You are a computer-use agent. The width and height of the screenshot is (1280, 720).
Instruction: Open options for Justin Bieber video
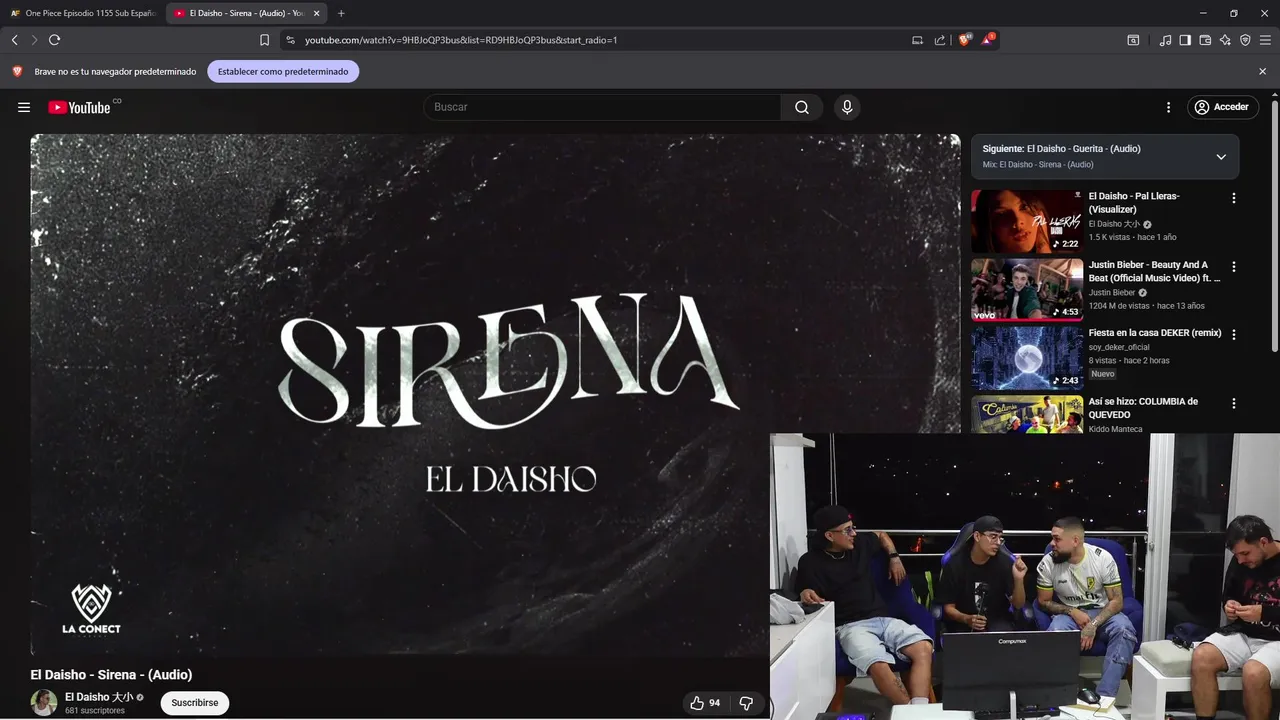1233,267
